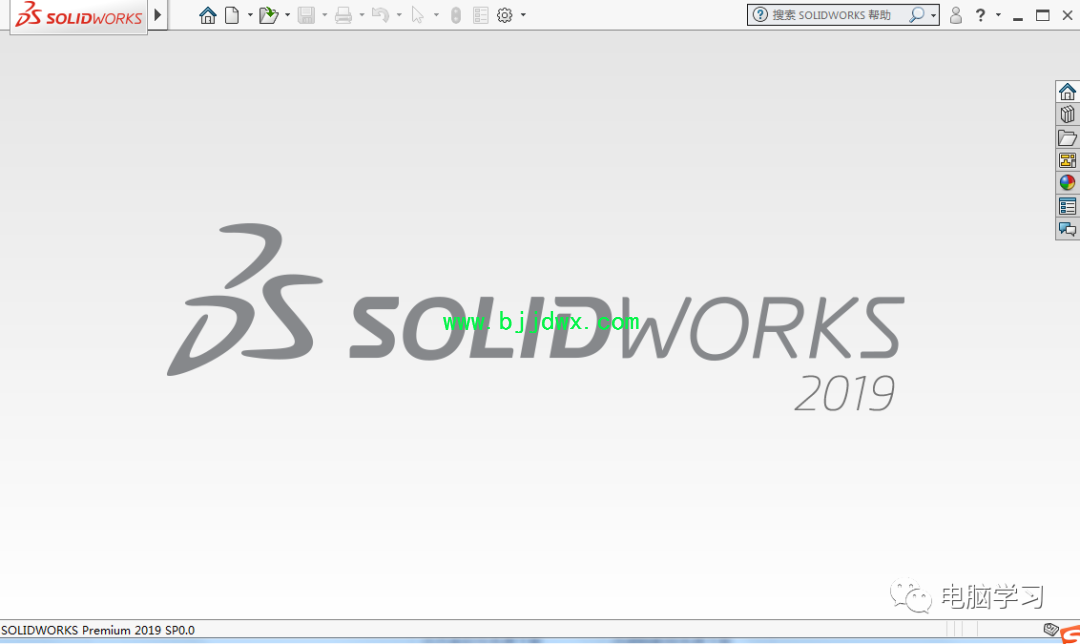Expand the menu bar flyout arrow beside the SOLIDWORKS logo
Screen dimensions: 1080x644
point(158,14)
